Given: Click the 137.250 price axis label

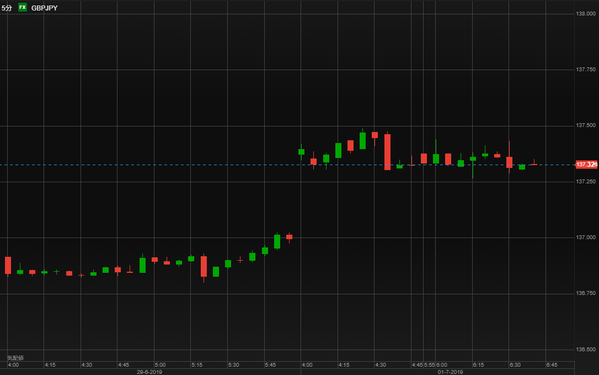Looking at the screenshot, I should click(586, 182).
